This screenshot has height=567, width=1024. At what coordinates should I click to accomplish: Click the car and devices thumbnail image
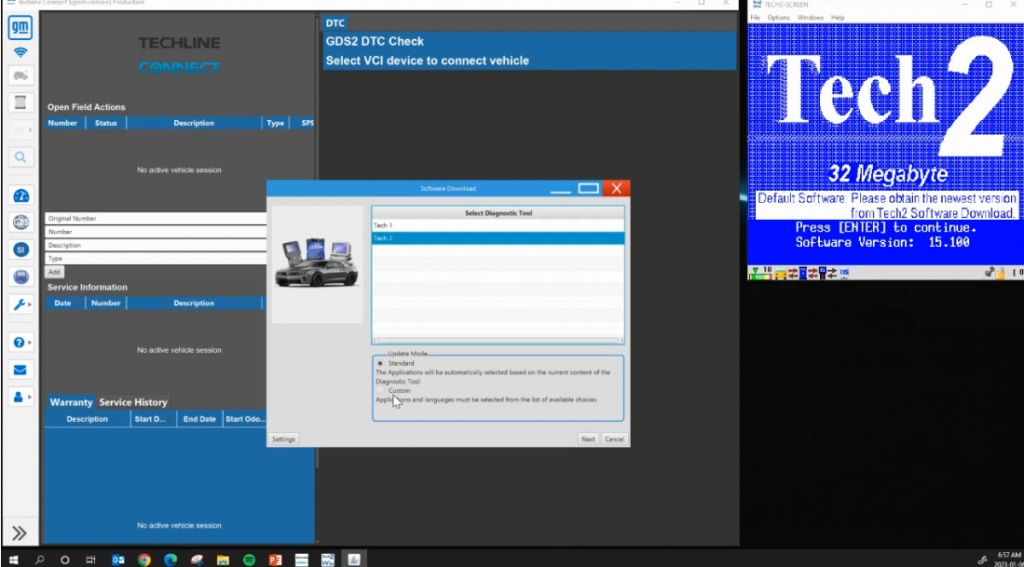[317, 264]
